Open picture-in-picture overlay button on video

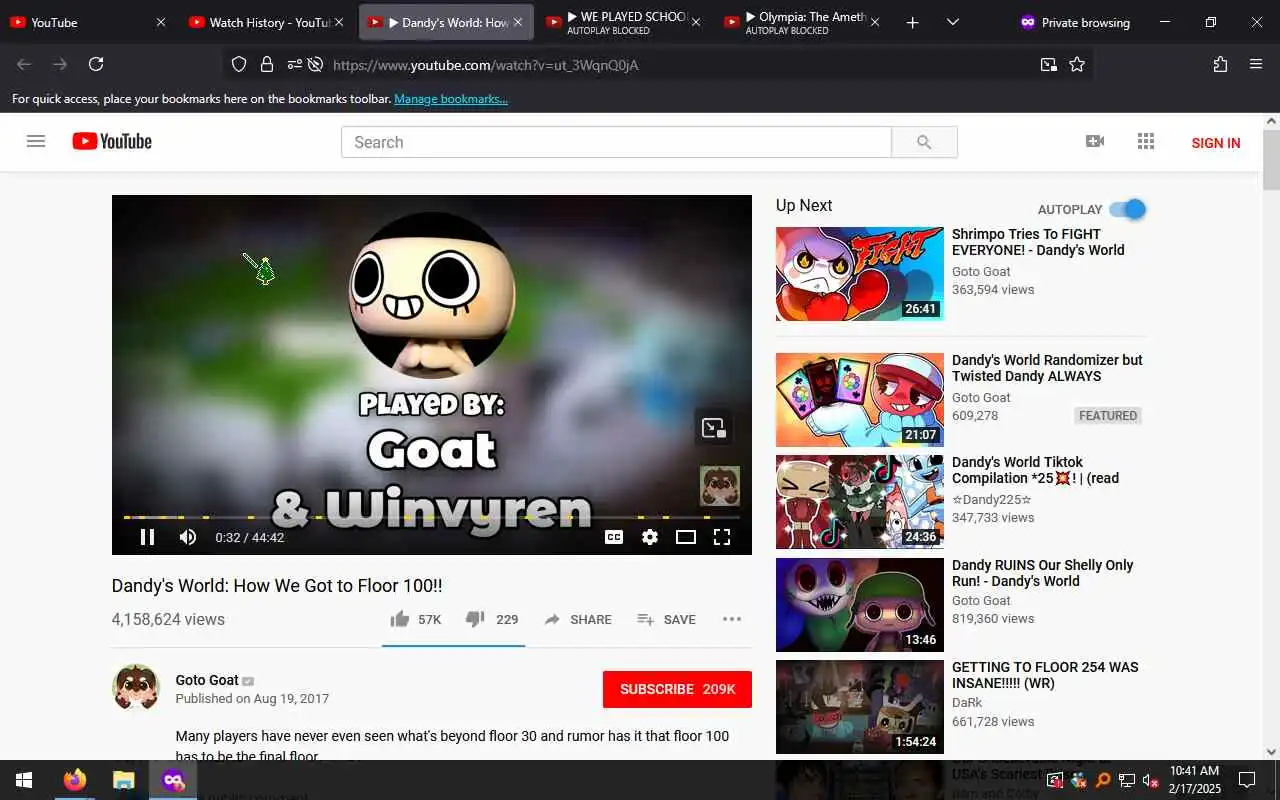click(x=714, y=428)
